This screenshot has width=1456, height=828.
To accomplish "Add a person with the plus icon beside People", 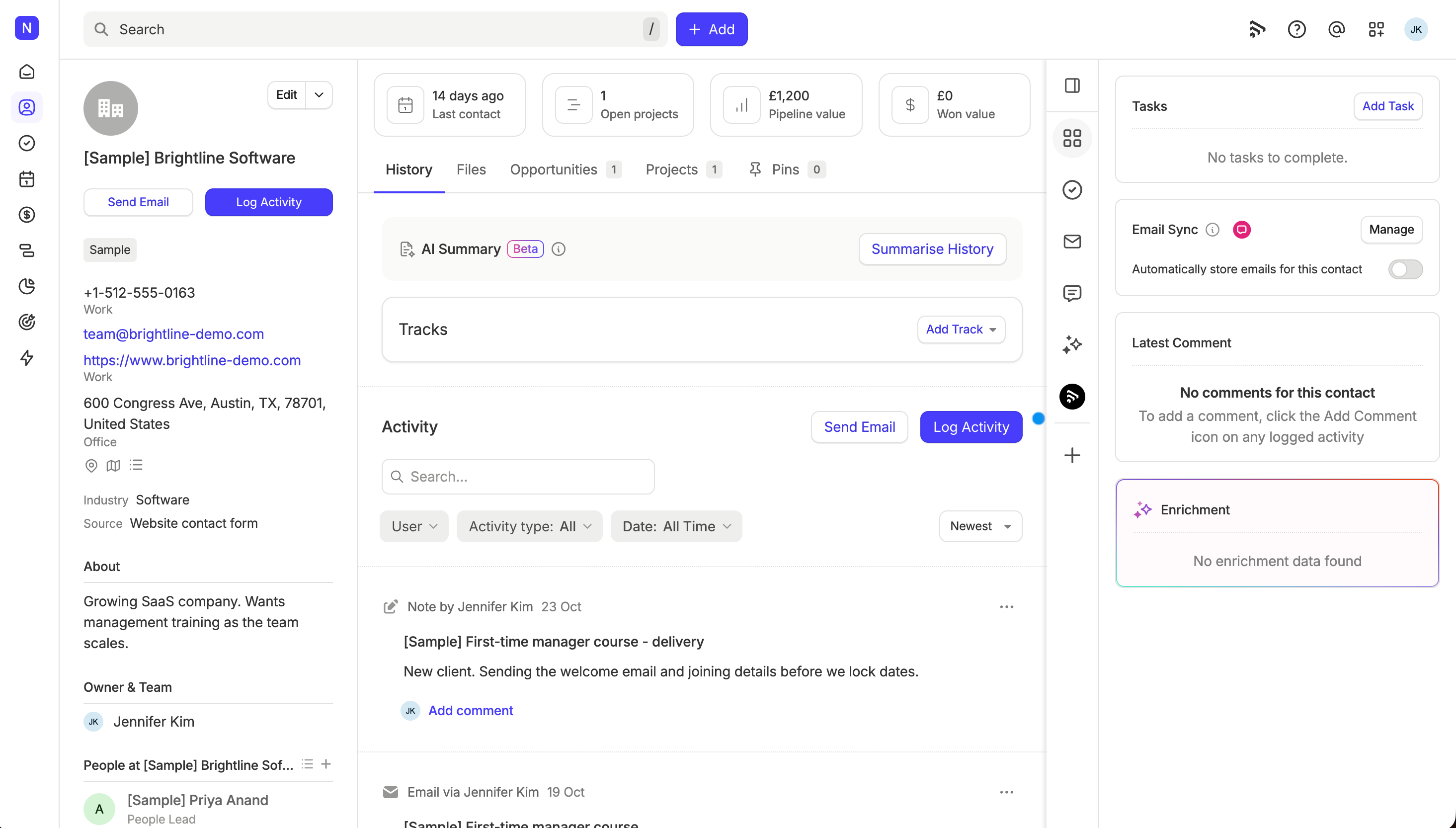I will (326, 764).
